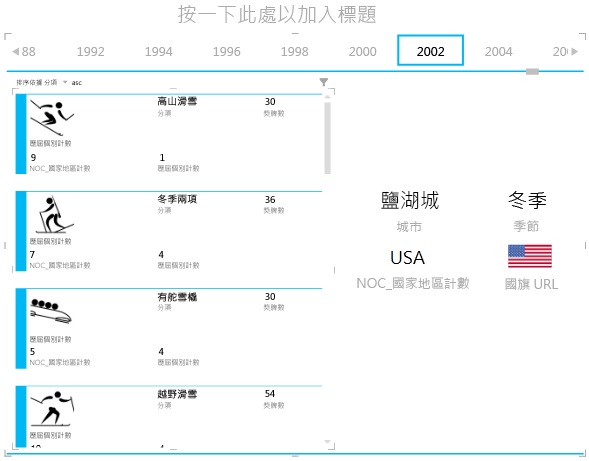Click the 國旗 URL label

click(x=531, y=284)
